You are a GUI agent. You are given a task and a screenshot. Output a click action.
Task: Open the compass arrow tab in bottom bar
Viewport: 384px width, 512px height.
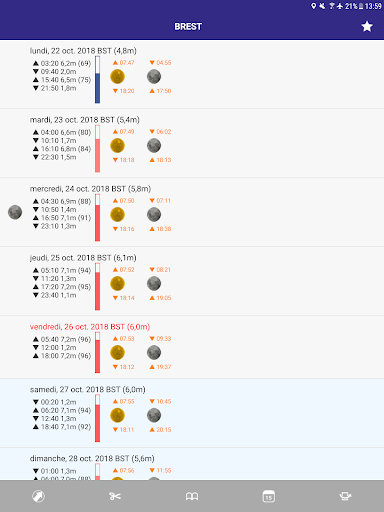[38, 496]
